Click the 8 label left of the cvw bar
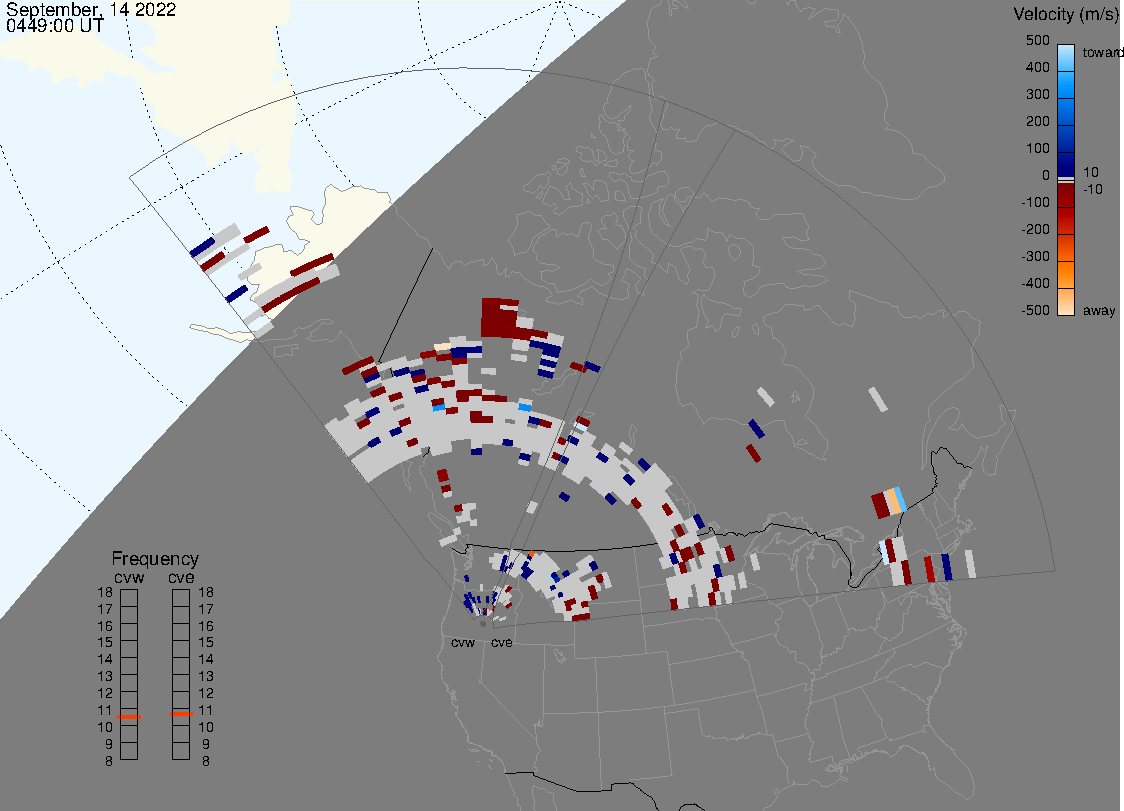The image size is (1124, 811). [109, 761]
